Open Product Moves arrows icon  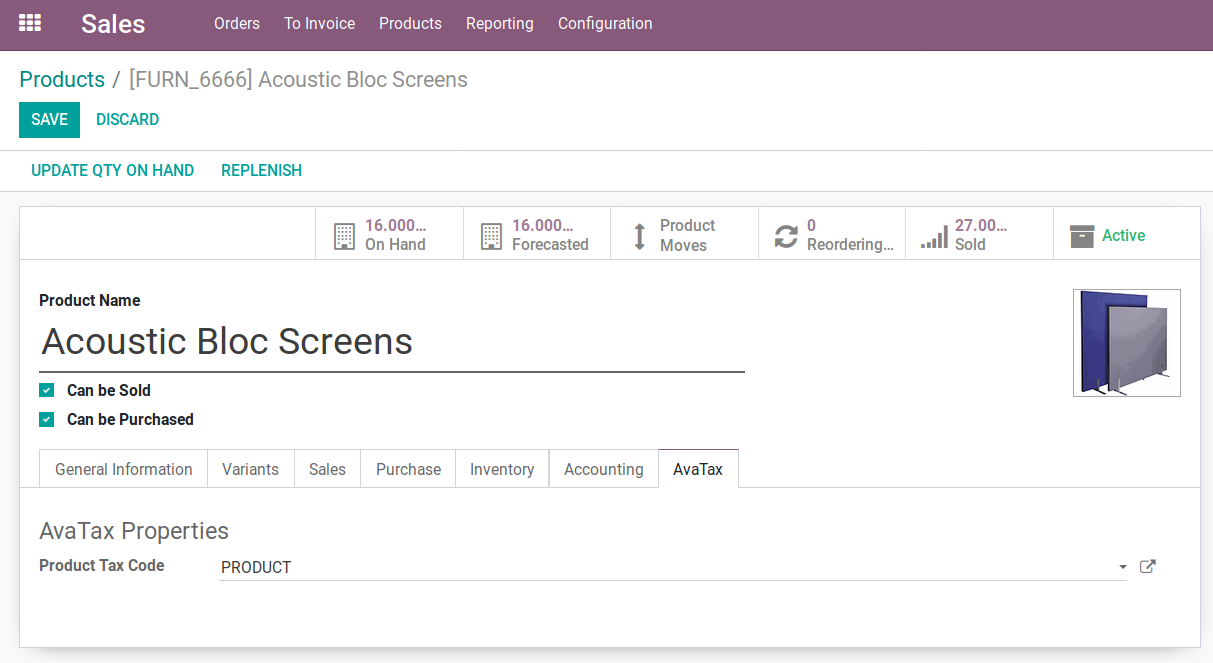[640, 236]
